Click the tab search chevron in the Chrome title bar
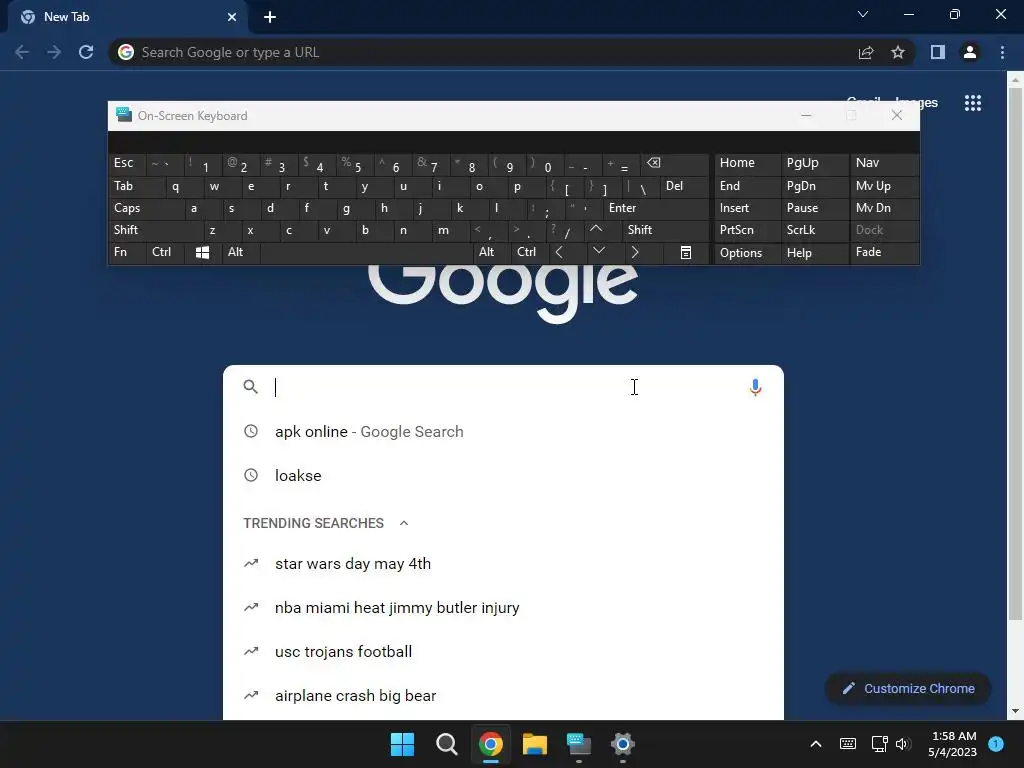 pyautogui.click(x=863, y=14)
